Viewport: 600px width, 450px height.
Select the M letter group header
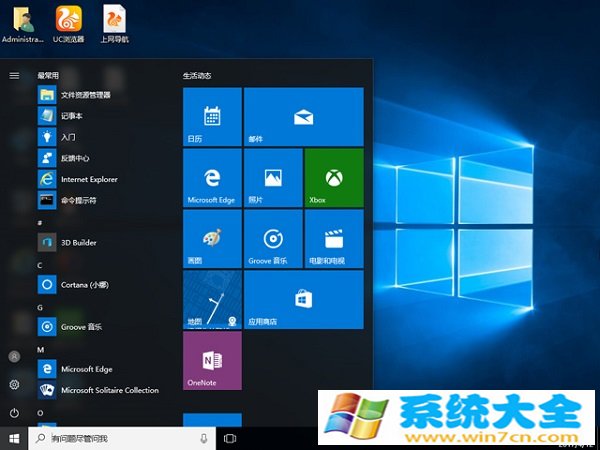point(41,350)
